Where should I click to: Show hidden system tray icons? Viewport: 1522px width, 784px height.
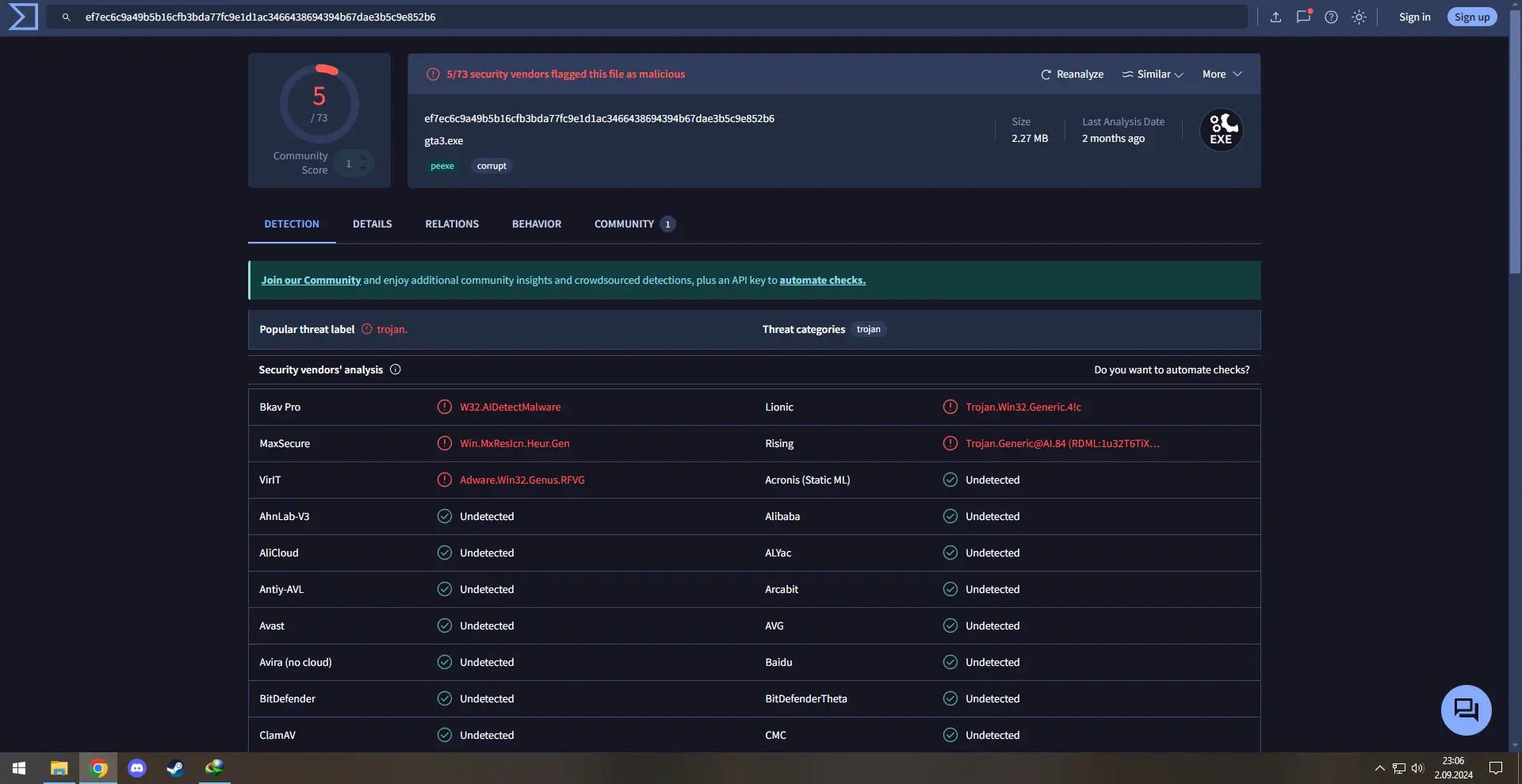[x=1379, y=768]
